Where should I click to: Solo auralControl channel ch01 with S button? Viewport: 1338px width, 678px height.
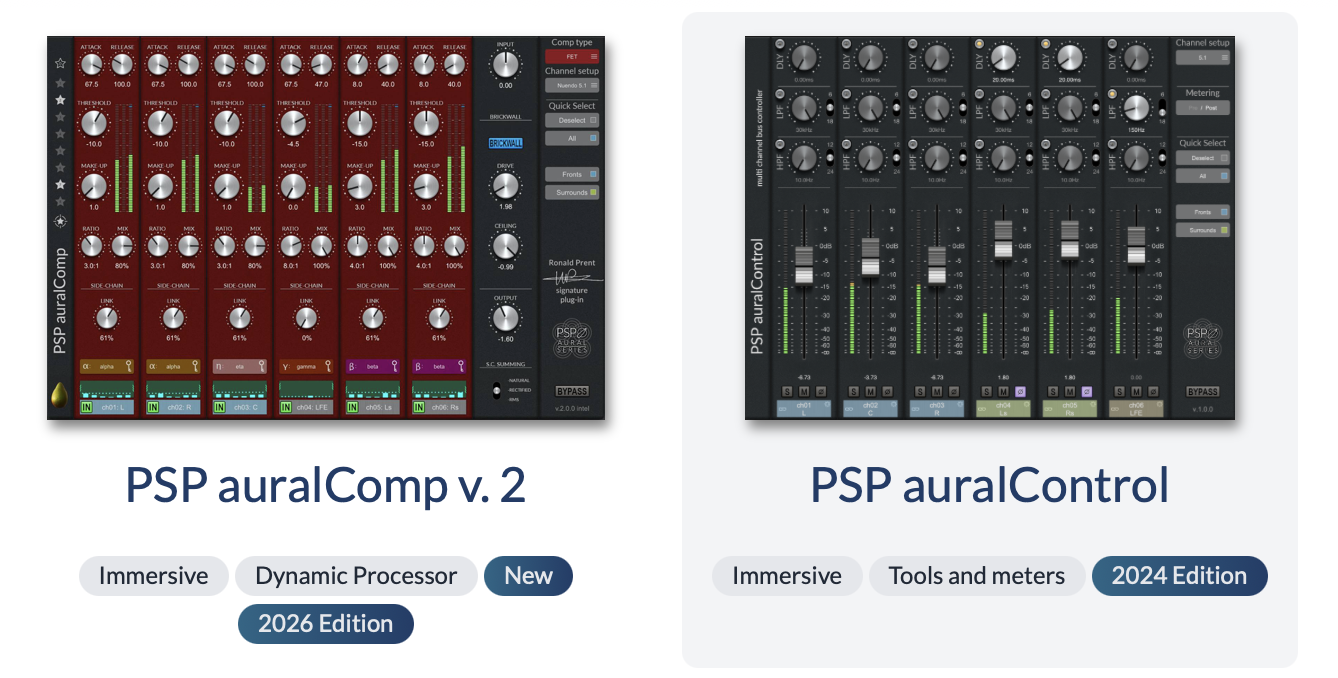pyautogui.click(x=787, y=391)
